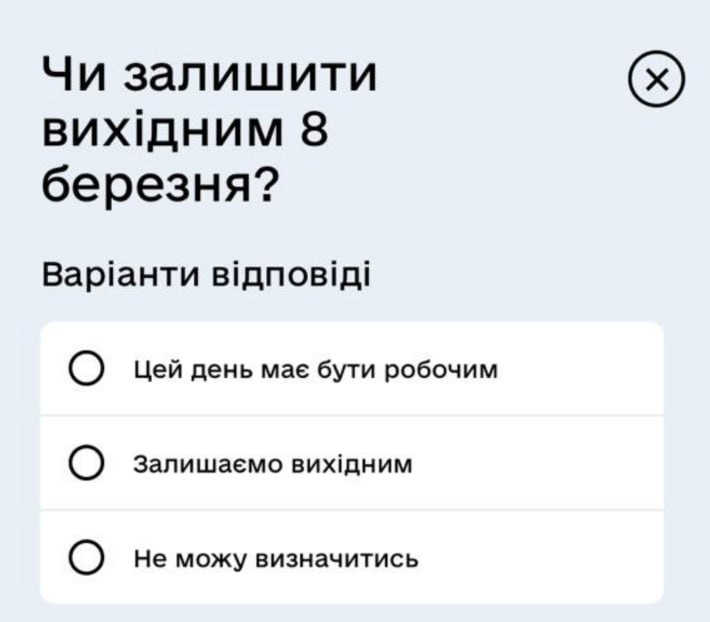Click the "Залишаємо вихідним" label text
710x622 pixels.
273,465
